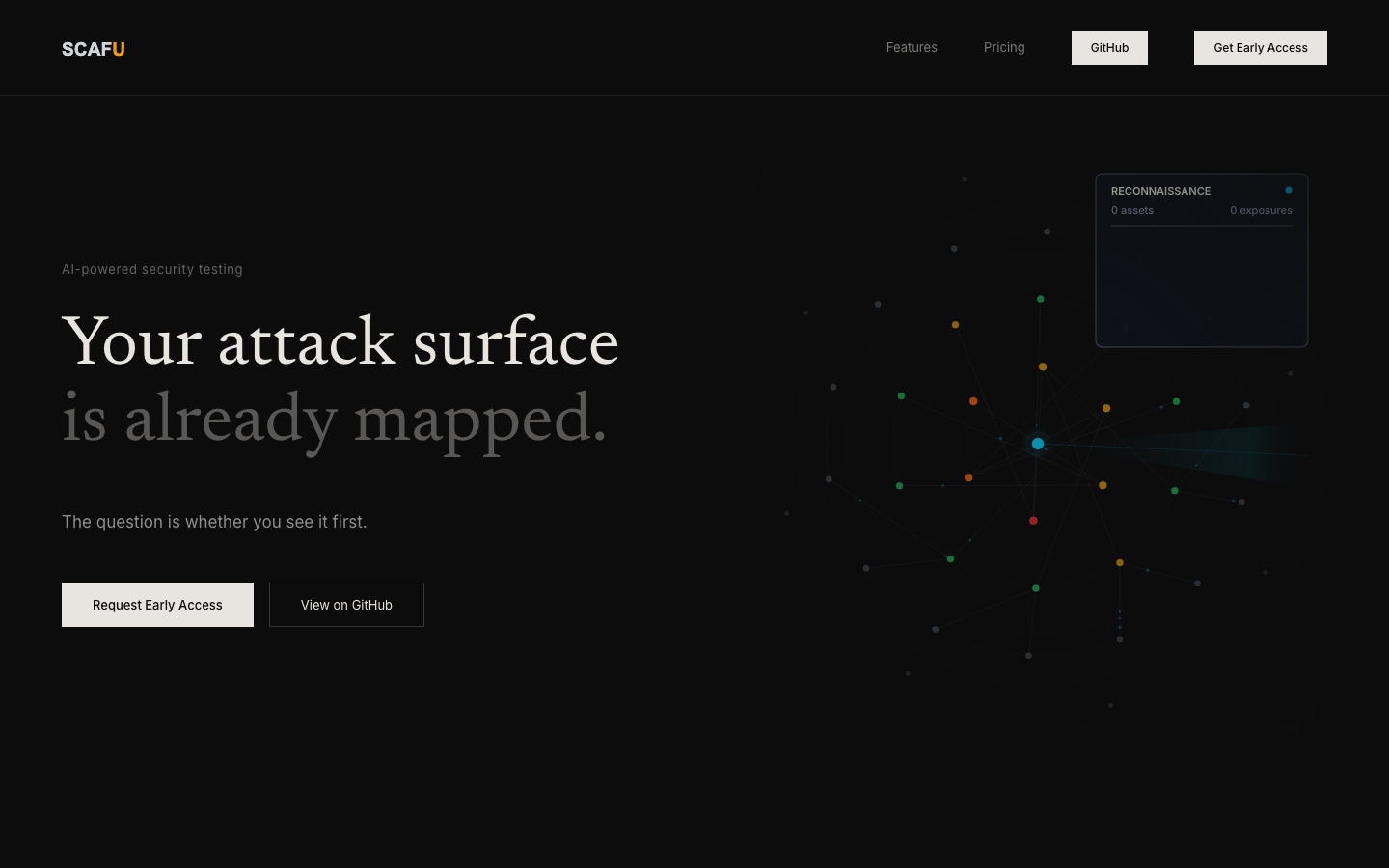The width and height of the screenshot is (1389, 868).
Task: Go to the Pricing page link
Action: coord(1004,47)
